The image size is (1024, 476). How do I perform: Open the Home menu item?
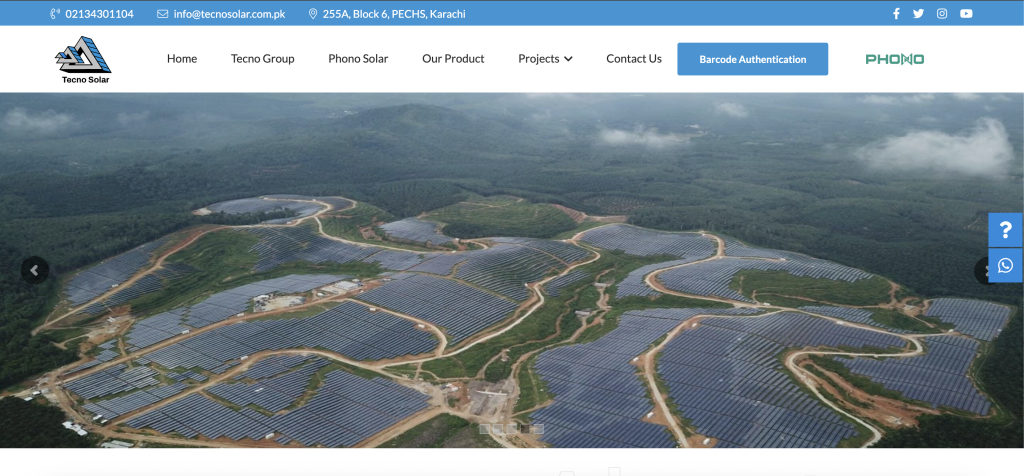point(182,59)
